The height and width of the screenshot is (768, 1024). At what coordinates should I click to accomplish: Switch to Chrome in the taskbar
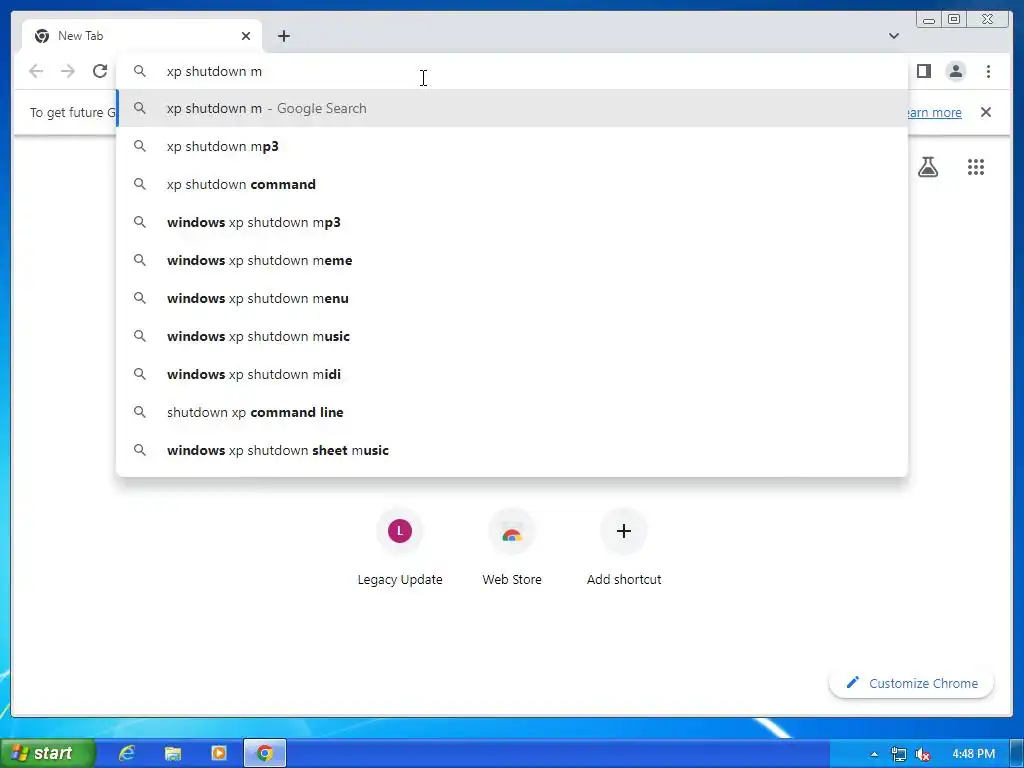coord(264,753)
